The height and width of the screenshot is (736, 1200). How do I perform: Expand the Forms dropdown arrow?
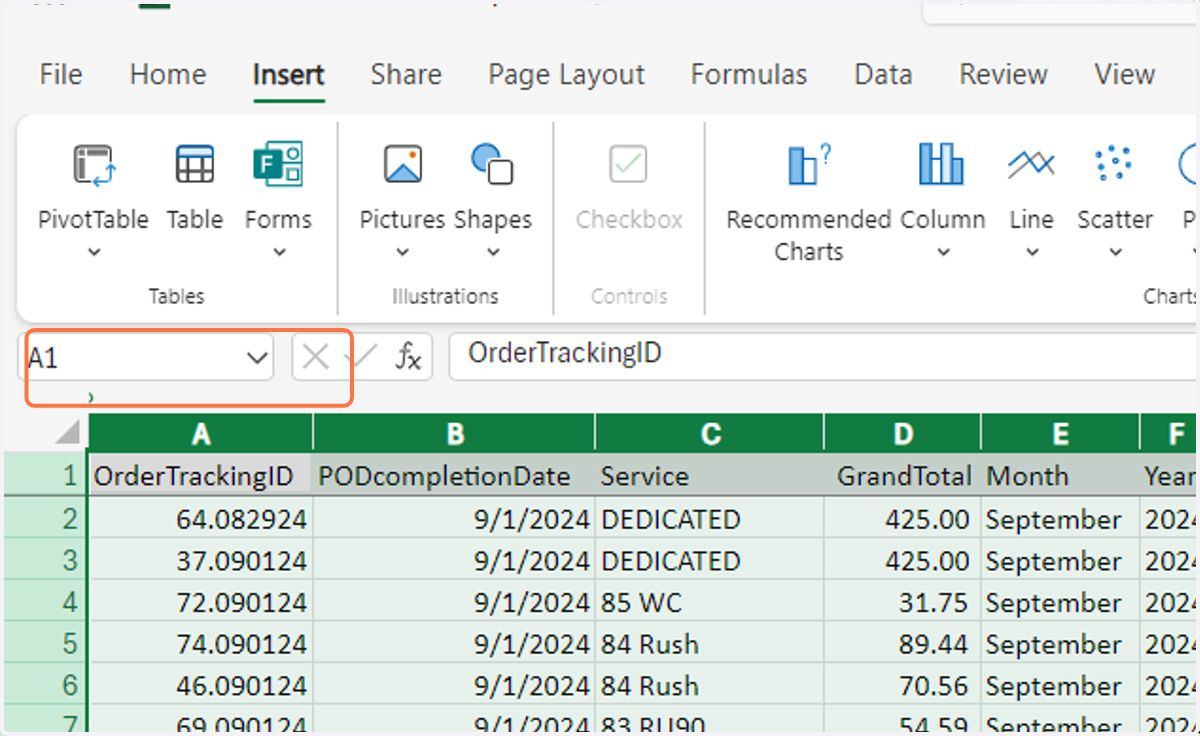click(279, 252)
